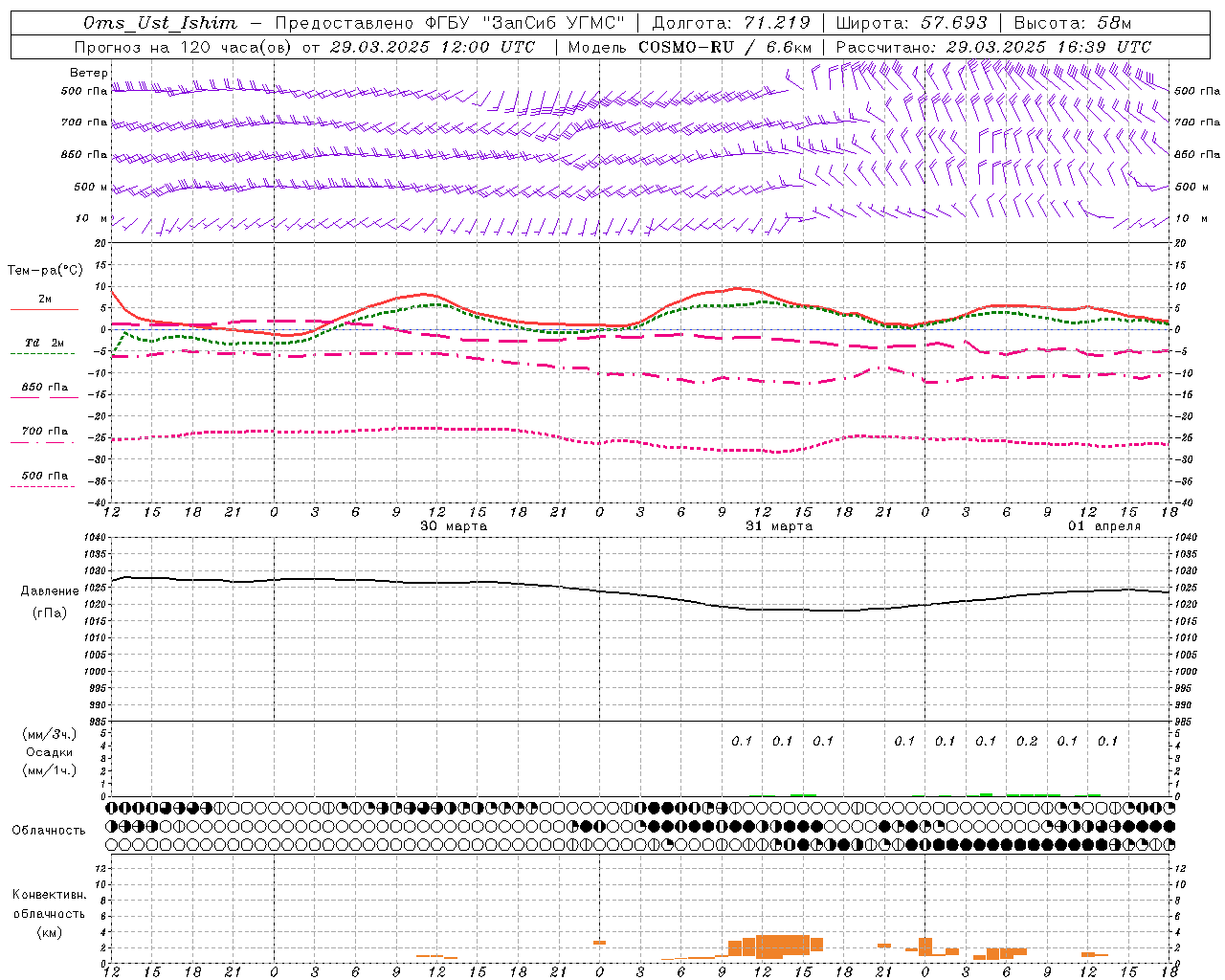The height and width of the screenshot is (980, 1225).
Task: Click the 500 гПа temperature legend label
Action: [45, 476]
